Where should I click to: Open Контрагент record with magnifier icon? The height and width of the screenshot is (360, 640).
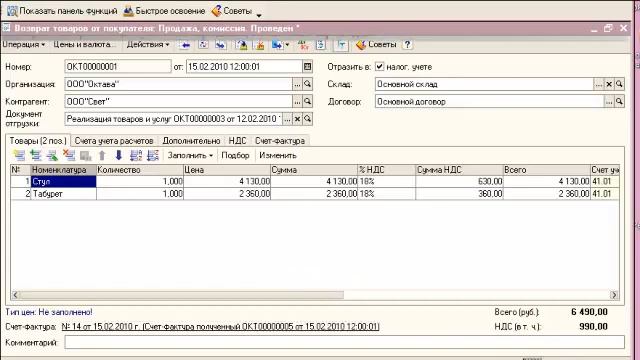[x=307, y=101]
